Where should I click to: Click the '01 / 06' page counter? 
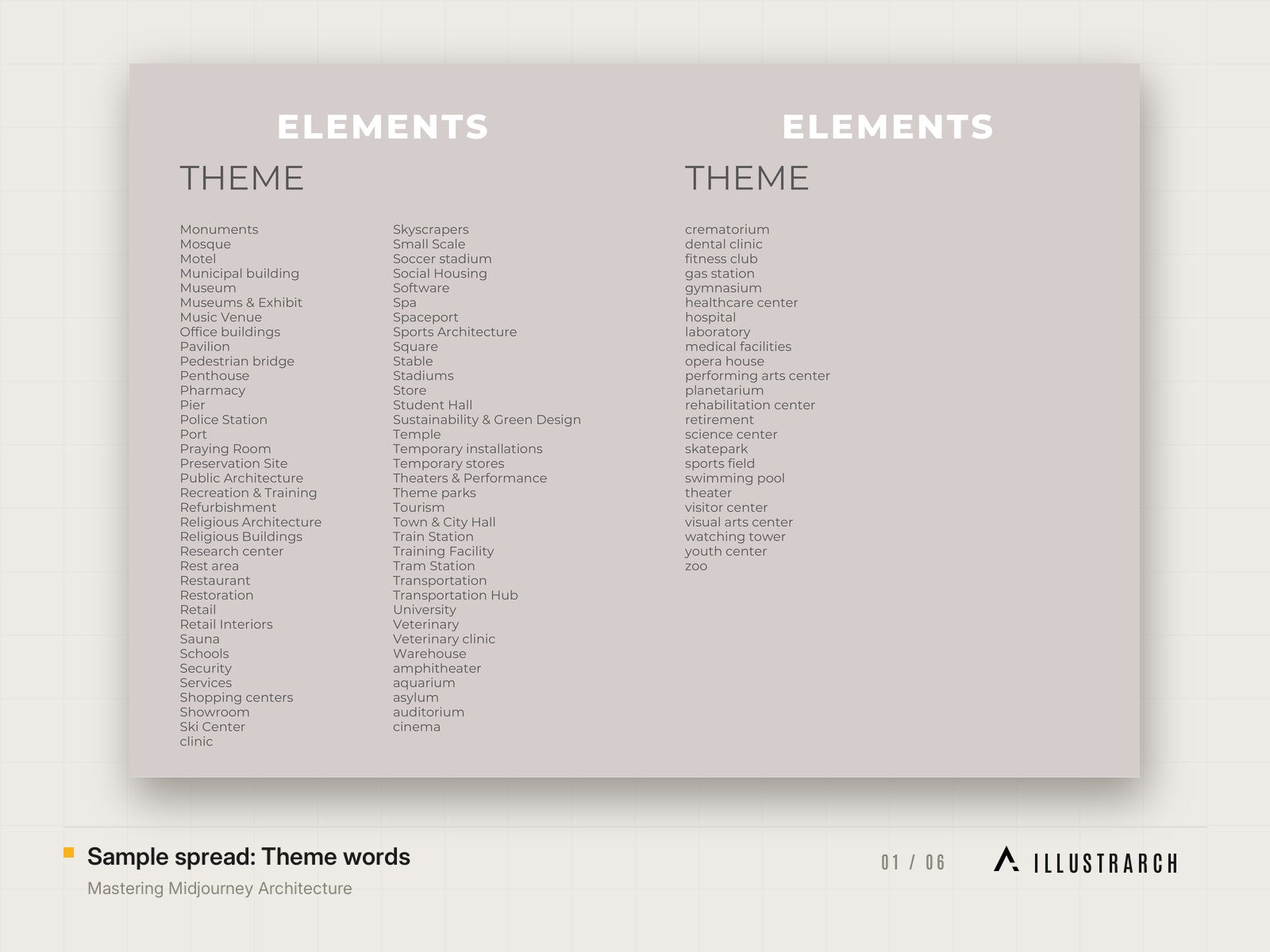click(914, 862)
